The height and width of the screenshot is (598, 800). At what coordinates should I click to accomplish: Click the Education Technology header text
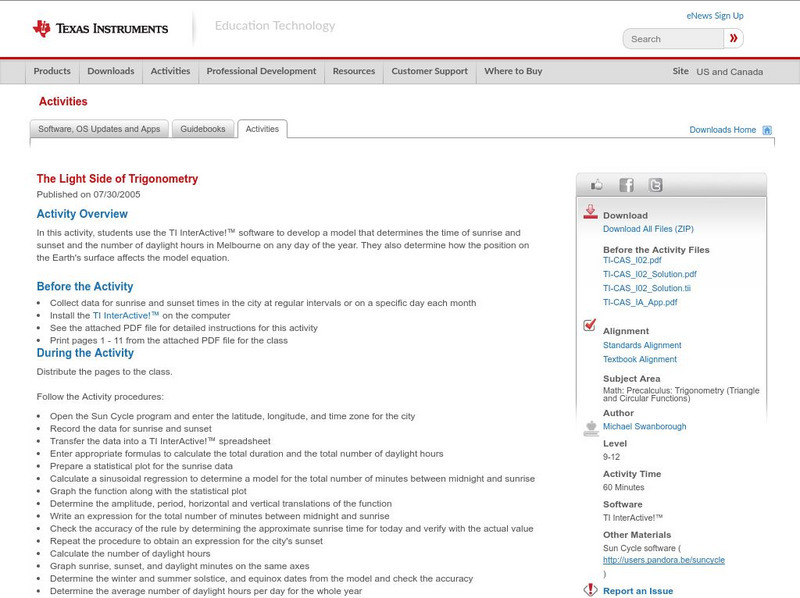[275, 26]
